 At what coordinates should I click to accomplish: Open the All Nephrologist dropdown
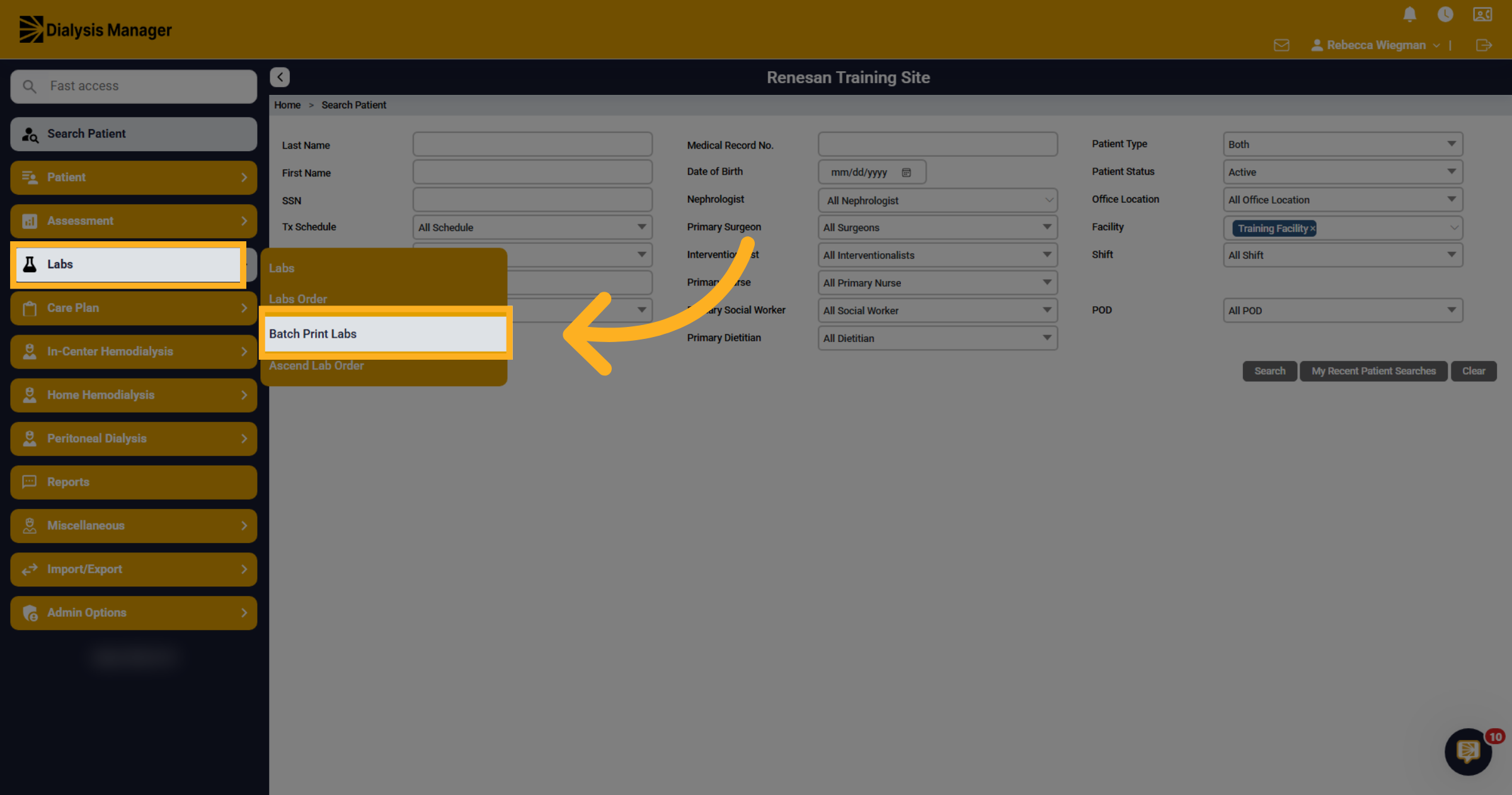click(937, 200)
